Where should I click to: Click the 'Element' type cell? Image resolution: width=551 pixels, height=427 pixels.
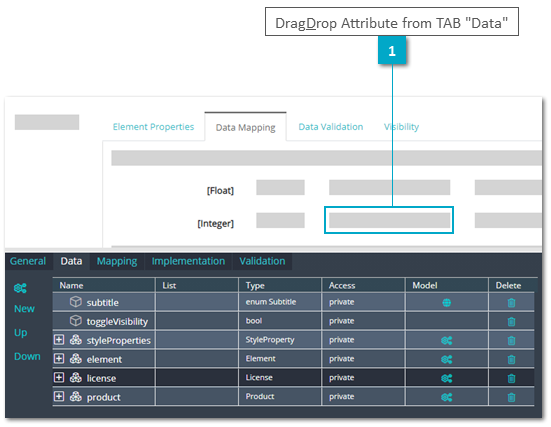pyautogui.click(x=280, y=359)
